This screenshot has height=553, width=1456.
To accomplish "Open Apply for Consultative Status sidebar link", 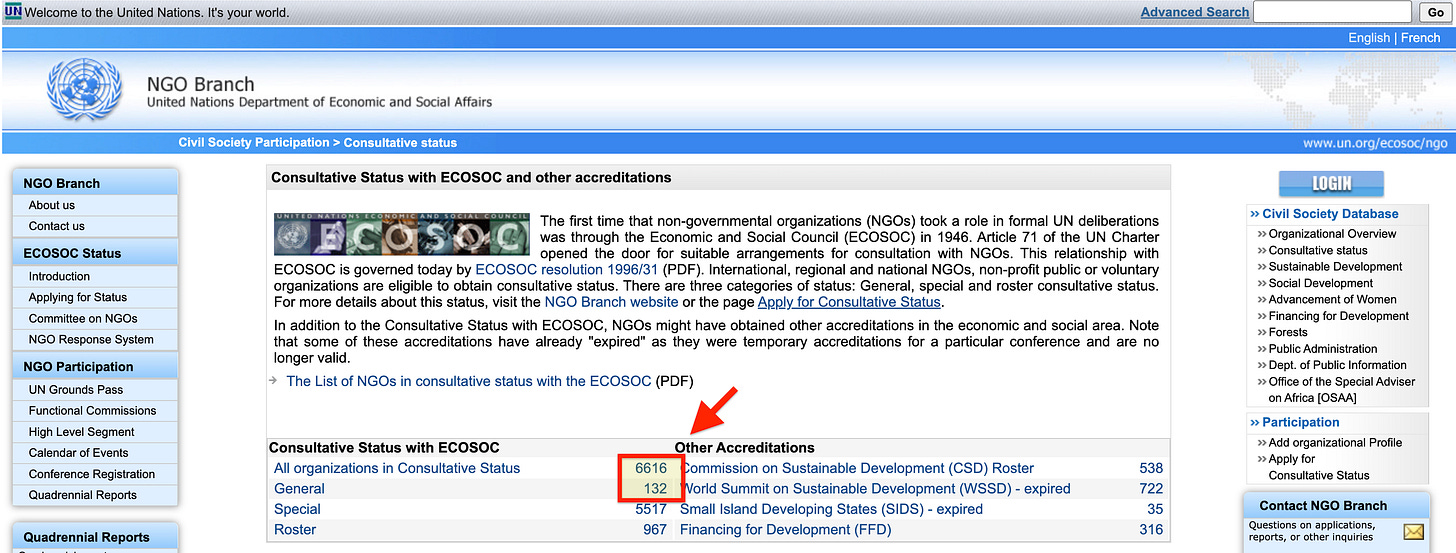I will 1319,467.
